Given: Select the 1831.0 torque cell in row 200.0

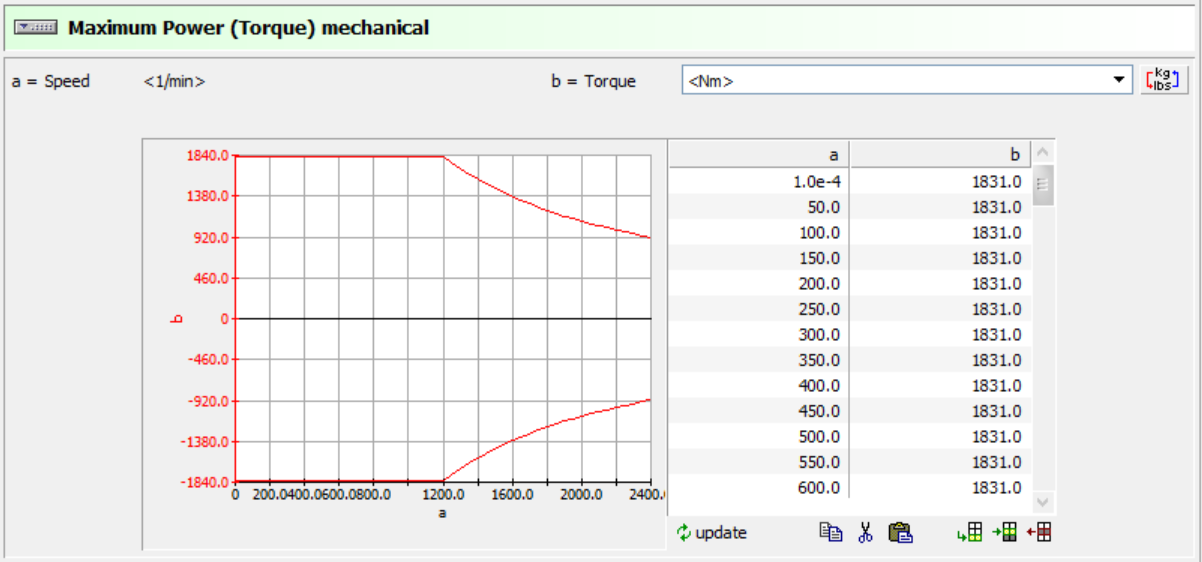Looking at the screenshot, I should click(940, 283).
